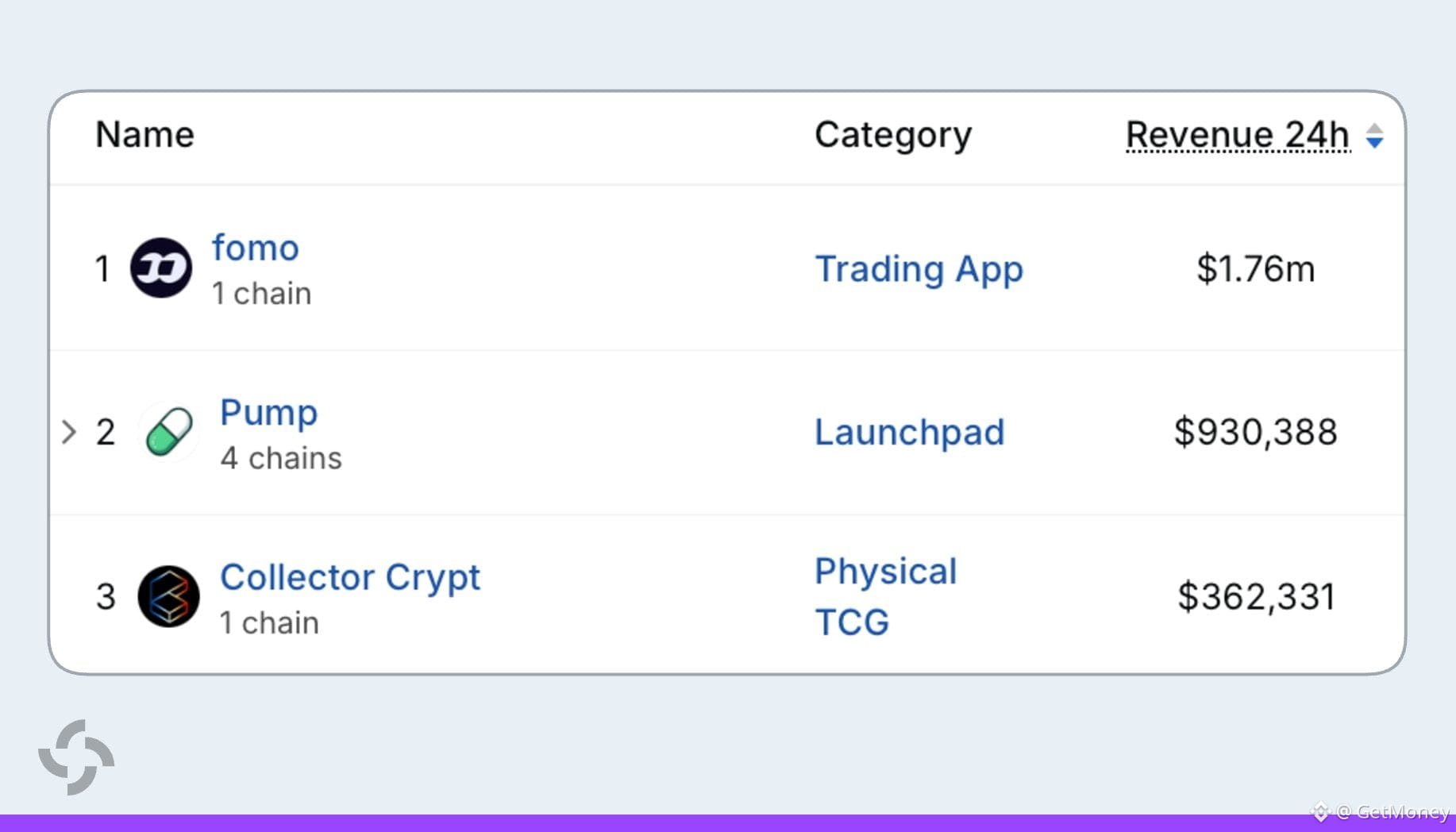Open the Pump protocol link
The image size is (1456, 832).
[268, 413]
